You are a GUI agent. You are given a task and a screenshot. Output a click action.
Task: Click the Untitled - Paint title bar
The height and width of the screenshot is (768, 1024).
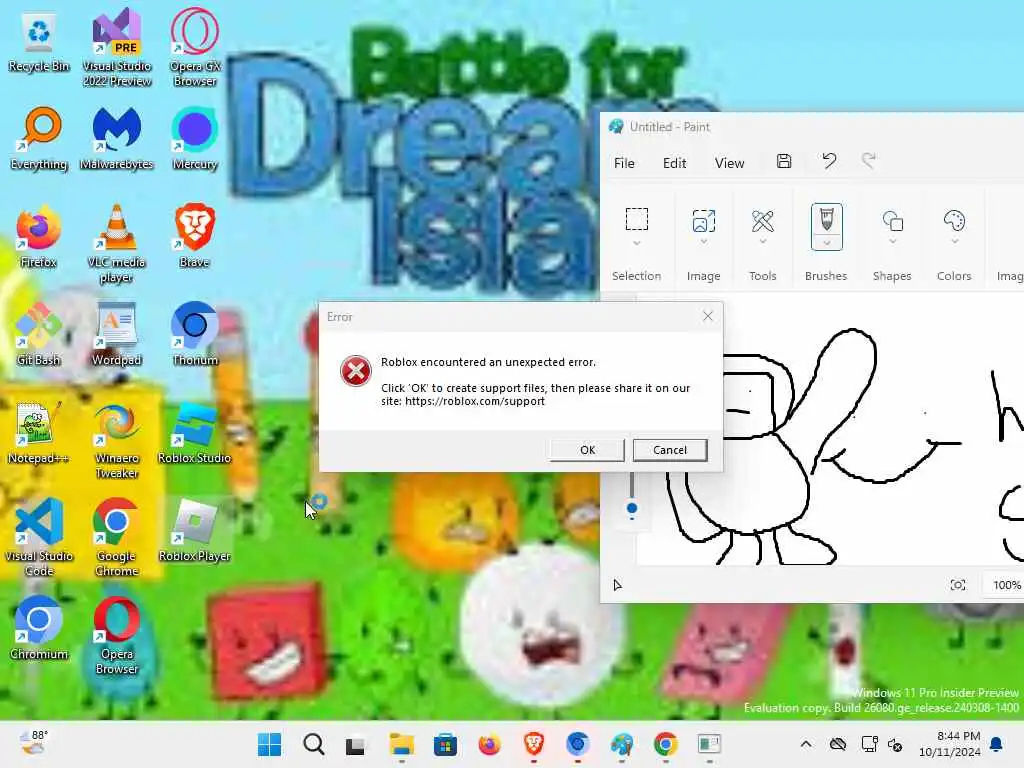812,127
